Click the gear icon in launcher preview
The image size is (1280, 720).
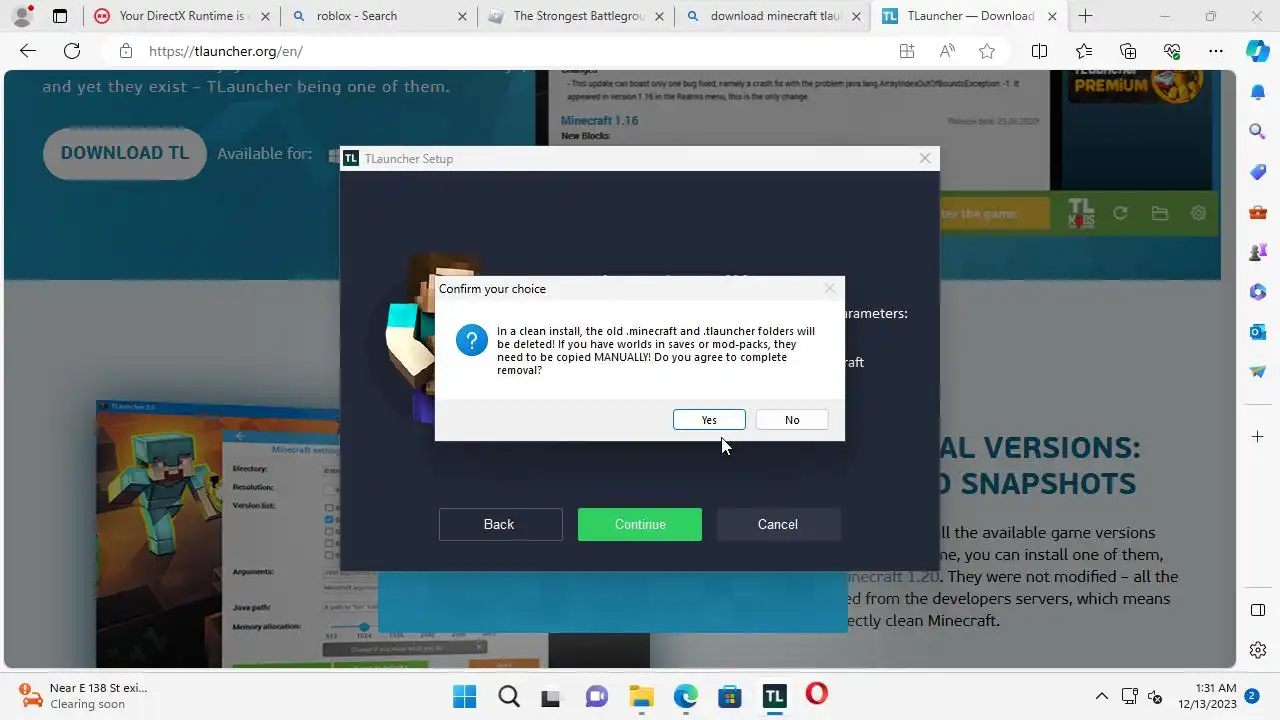pos(1198,213)
